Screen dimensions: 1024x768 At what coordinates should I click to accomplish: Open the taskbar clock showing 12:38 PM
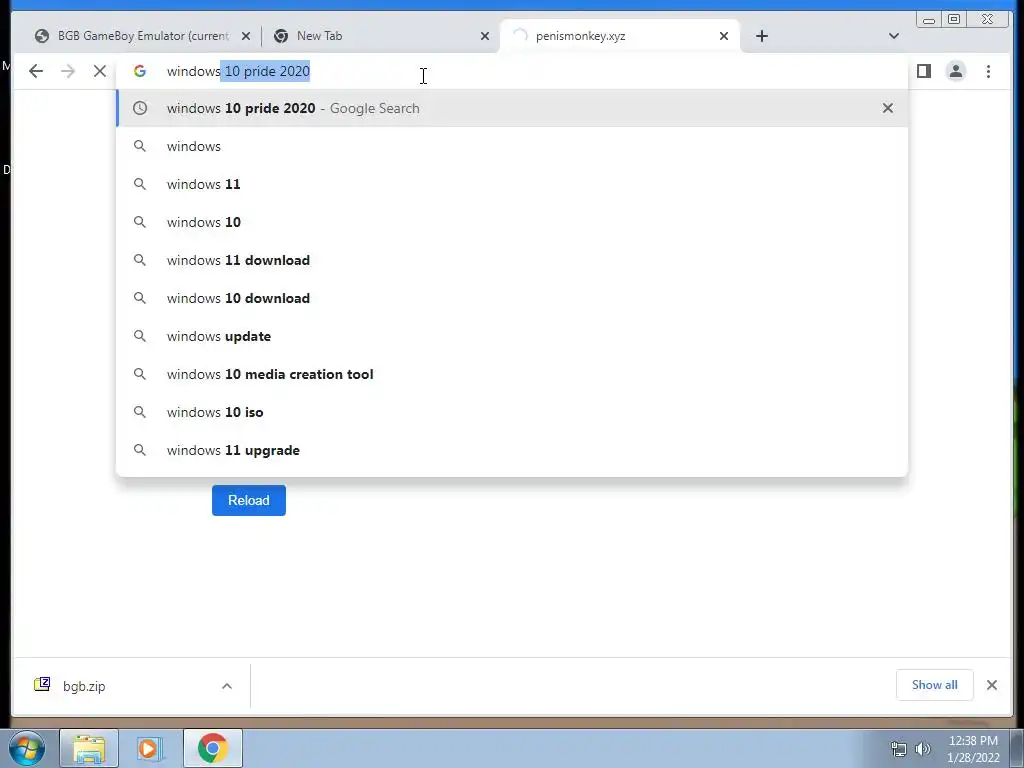click(x=973, y=749)
